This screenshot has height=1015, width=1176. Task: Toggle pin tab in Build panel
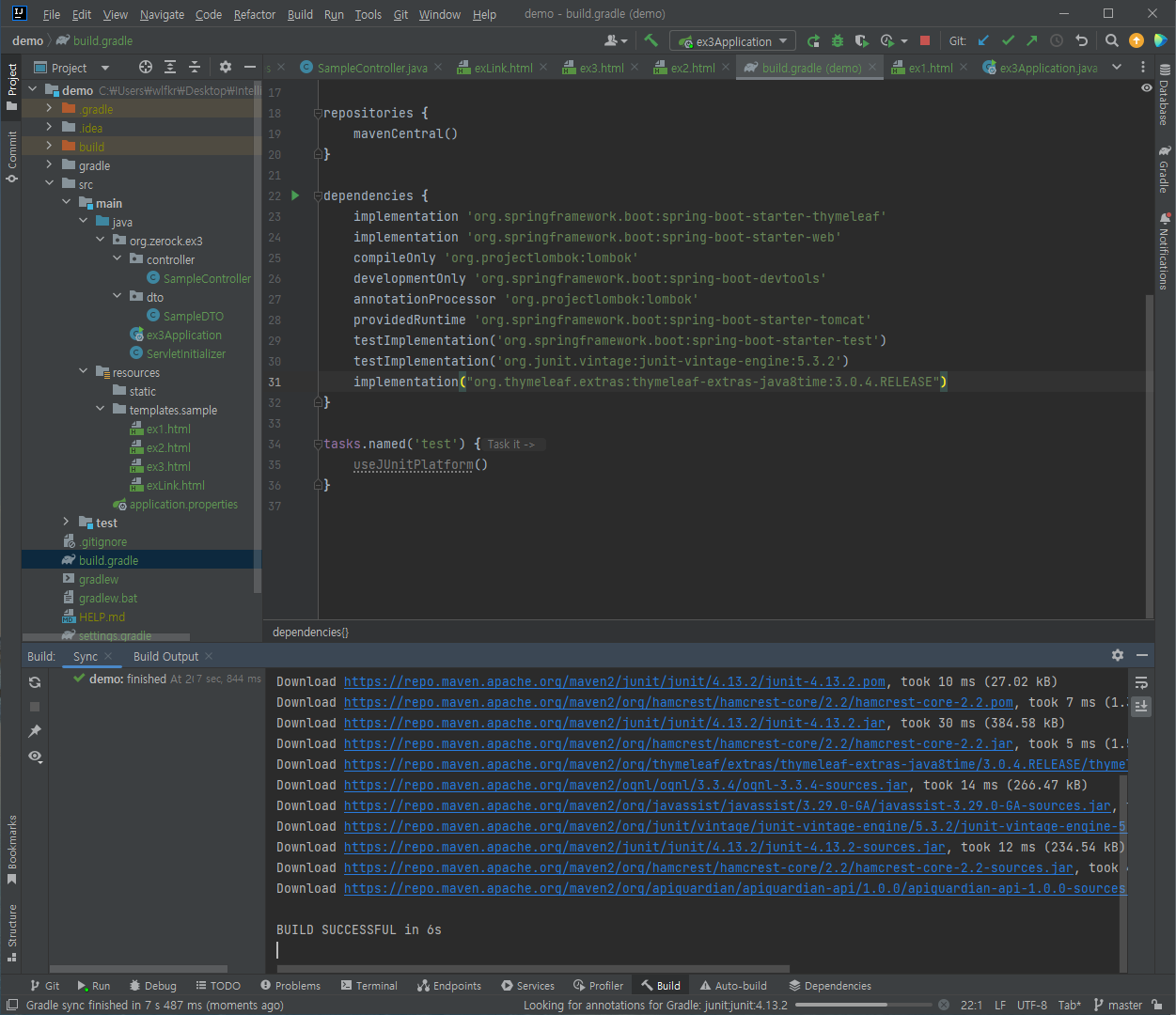pyautogui.click(x=35, y=731)
